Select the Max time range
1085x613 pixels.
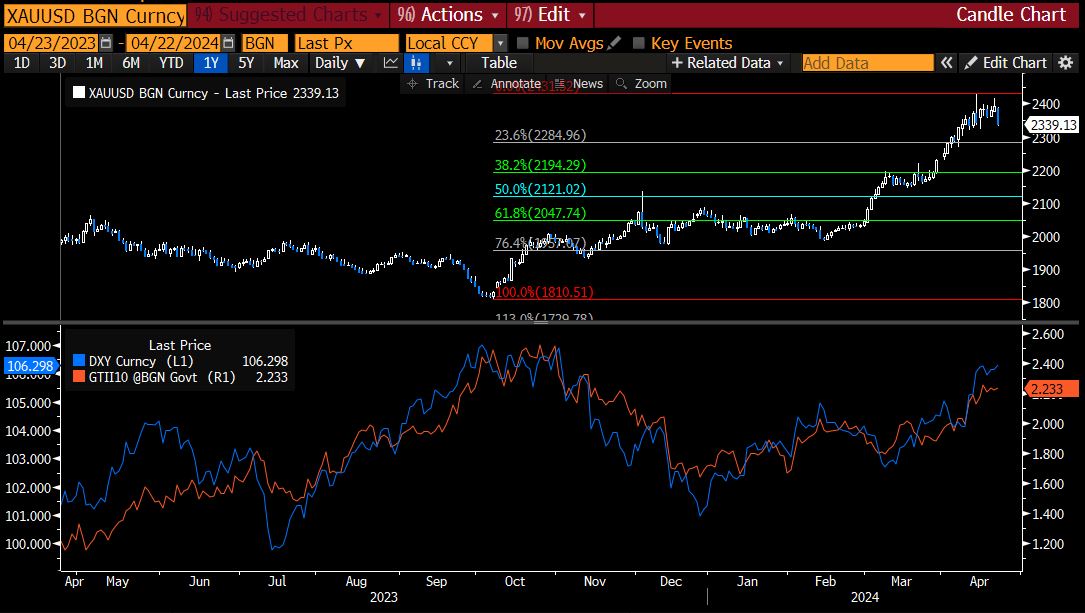click(286, 63)
